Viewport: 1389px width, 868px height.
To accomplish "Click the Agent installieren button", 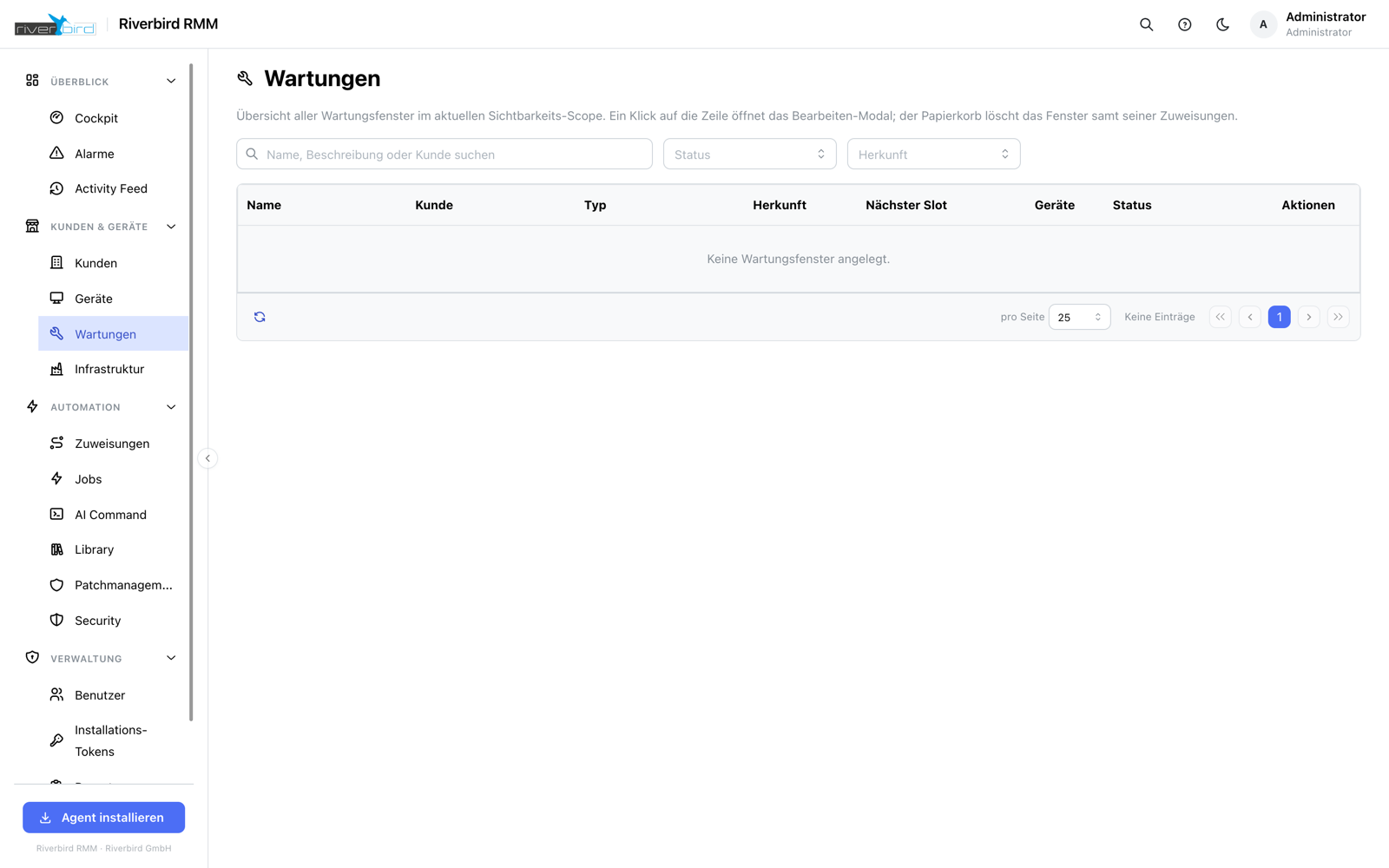I will tap(103, 817).
